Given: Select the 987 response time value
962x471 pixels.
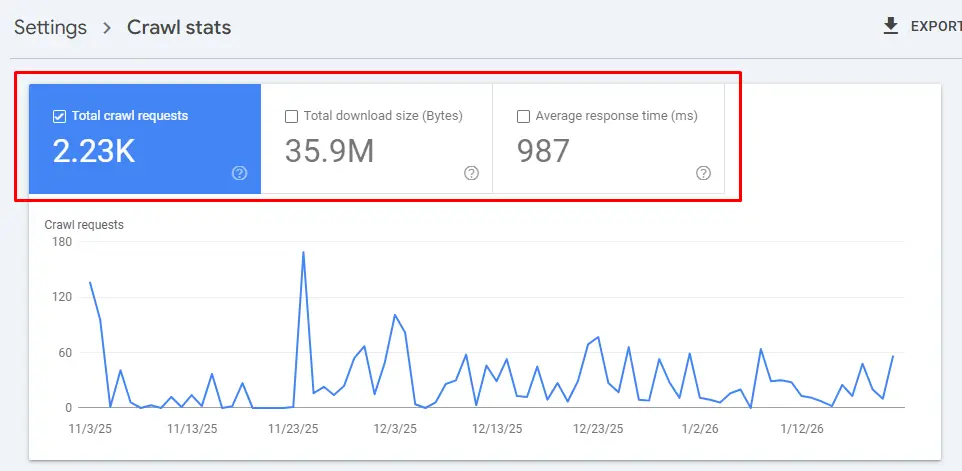Looking at the screenshot, I should [x=543, y=151].
